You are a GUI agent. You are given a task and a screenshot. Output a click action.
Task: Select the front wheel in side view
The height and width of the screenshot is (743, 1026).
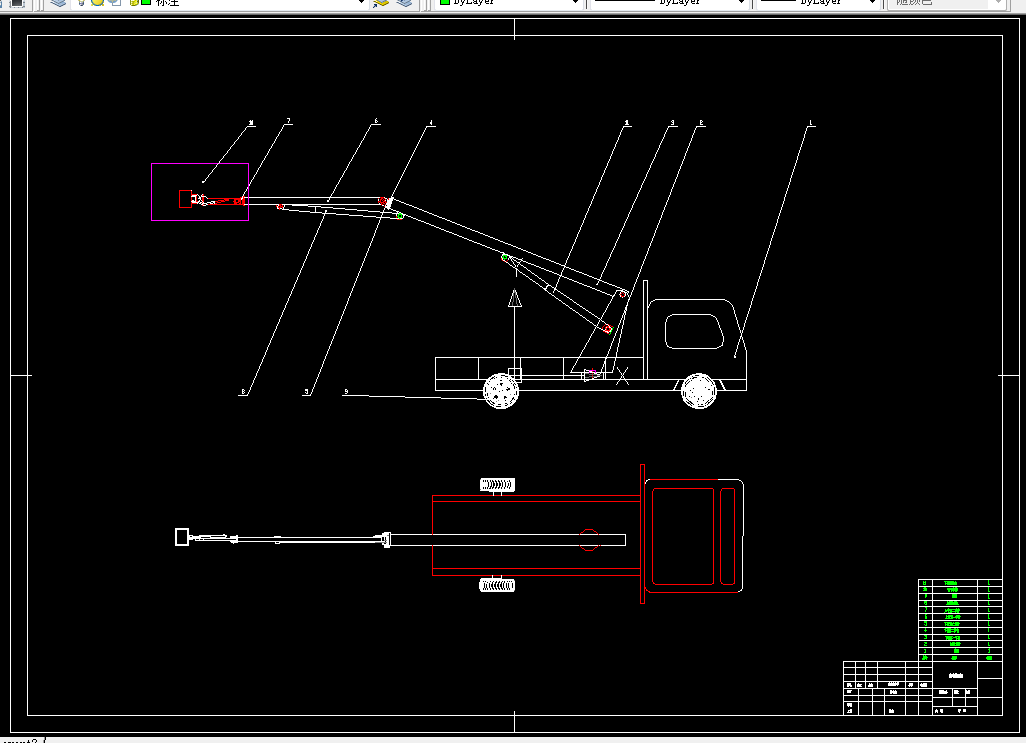pyautogui.click(x=699, y=391)
